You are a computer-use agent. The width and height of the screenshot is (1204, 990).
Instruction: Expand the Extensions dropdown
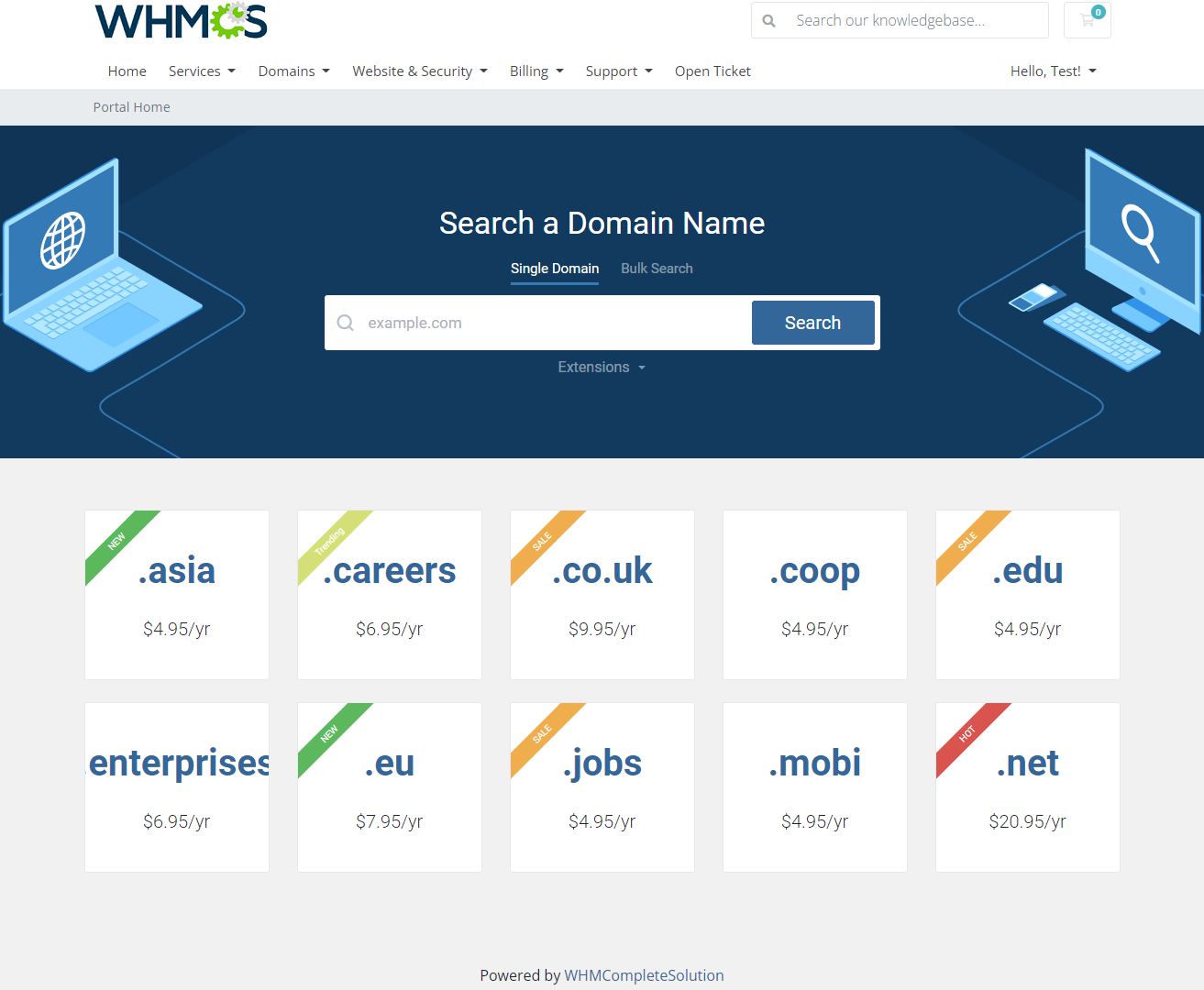pyautogui.click(x=602, y=368)
